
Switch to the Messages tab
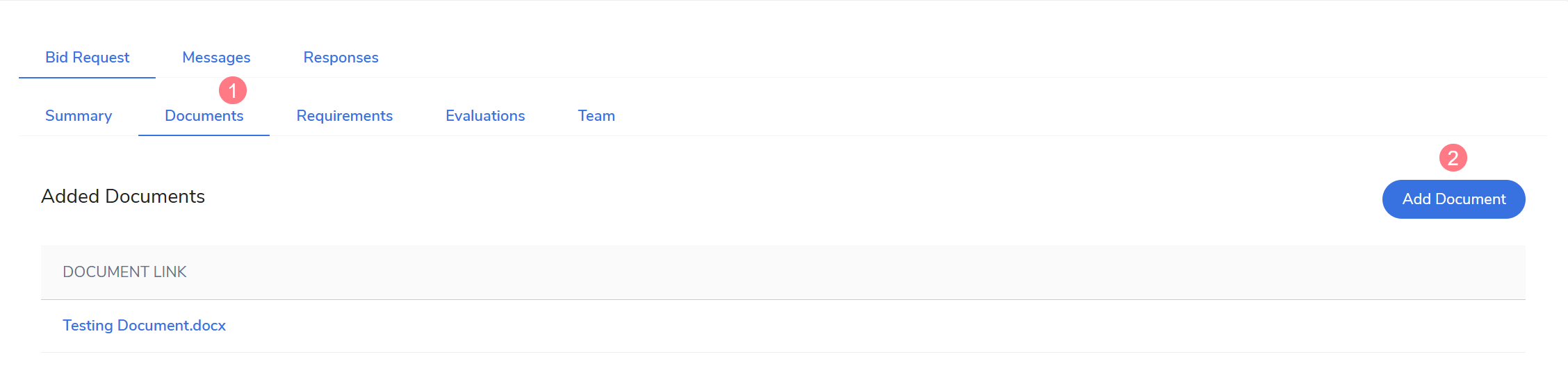(x=216, y=58)
